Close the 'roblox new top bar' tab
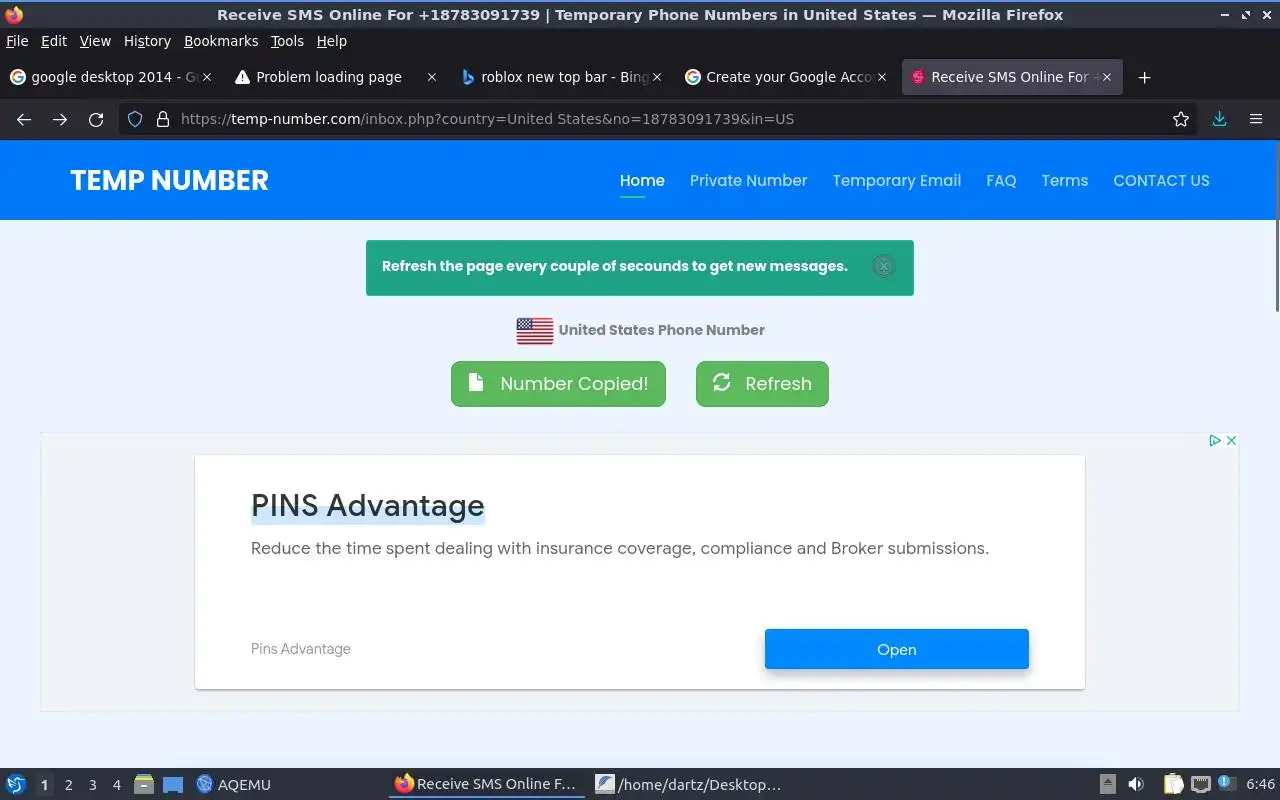Image resolution: width=1280 pixels, height=800 pixels. click(x=657, y=77)
